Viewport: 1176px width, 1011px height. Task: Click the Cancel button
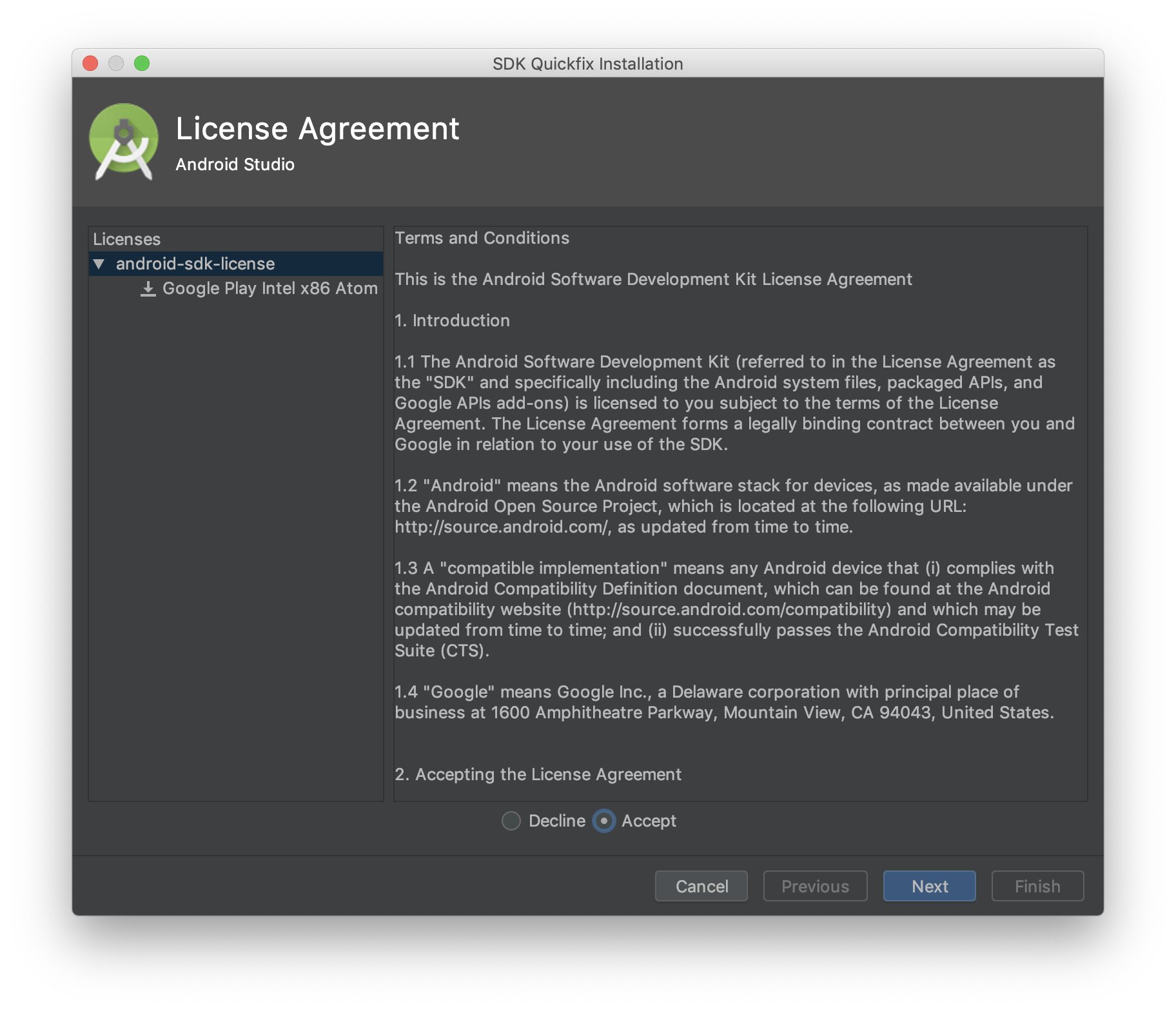click(701, 886)
